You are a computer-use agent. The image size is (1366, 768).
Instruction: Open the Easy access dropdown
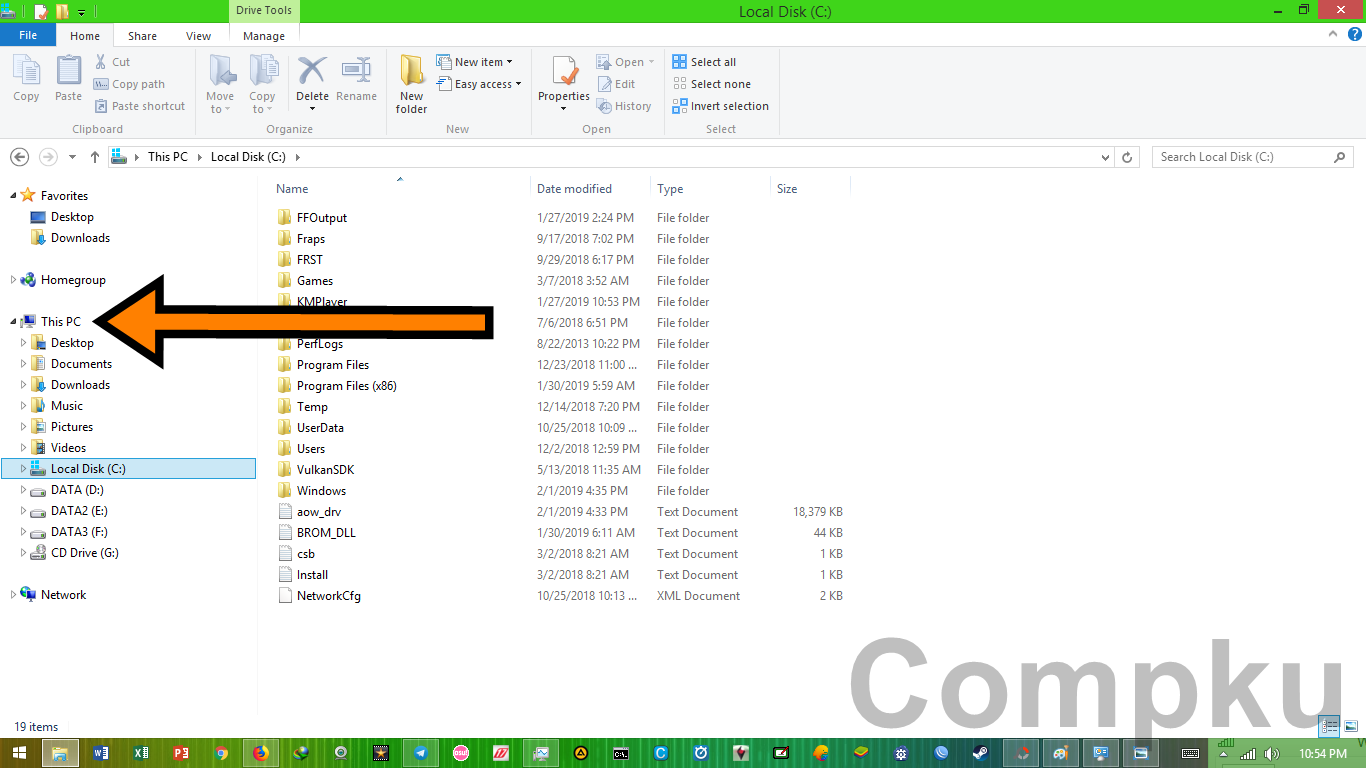(x=480, y=84)
